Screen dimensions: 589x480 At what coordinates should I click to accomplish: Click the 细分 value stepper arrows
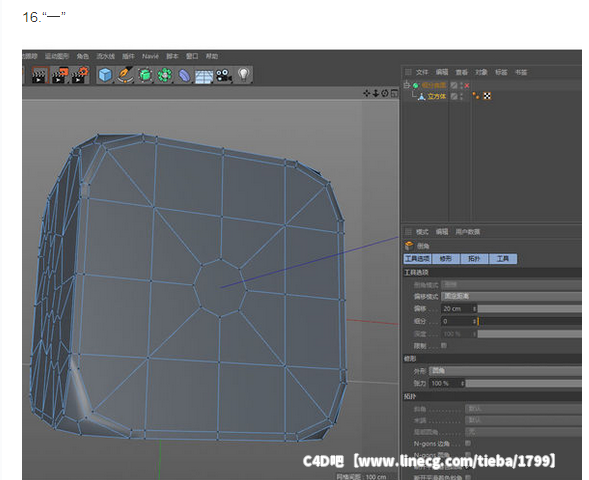tap(474, 322)
